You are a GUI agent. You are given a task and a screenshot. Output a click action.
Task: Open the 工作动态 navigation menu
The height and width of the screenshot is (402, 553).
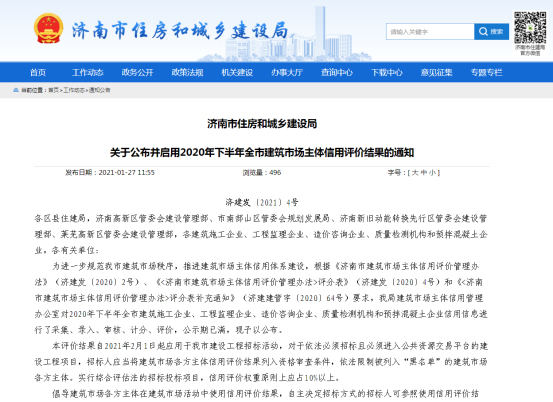[87, 72]
